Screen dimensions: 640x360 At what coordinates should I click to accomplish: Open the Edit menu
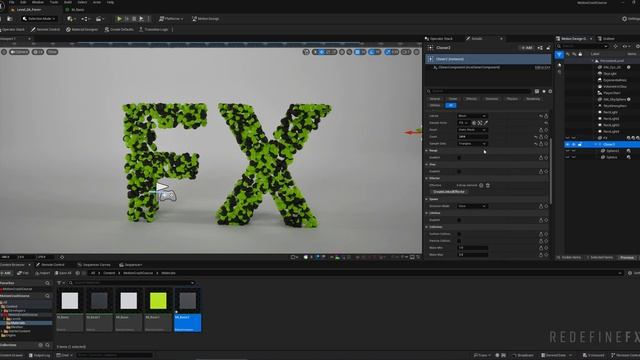point(23,2)
